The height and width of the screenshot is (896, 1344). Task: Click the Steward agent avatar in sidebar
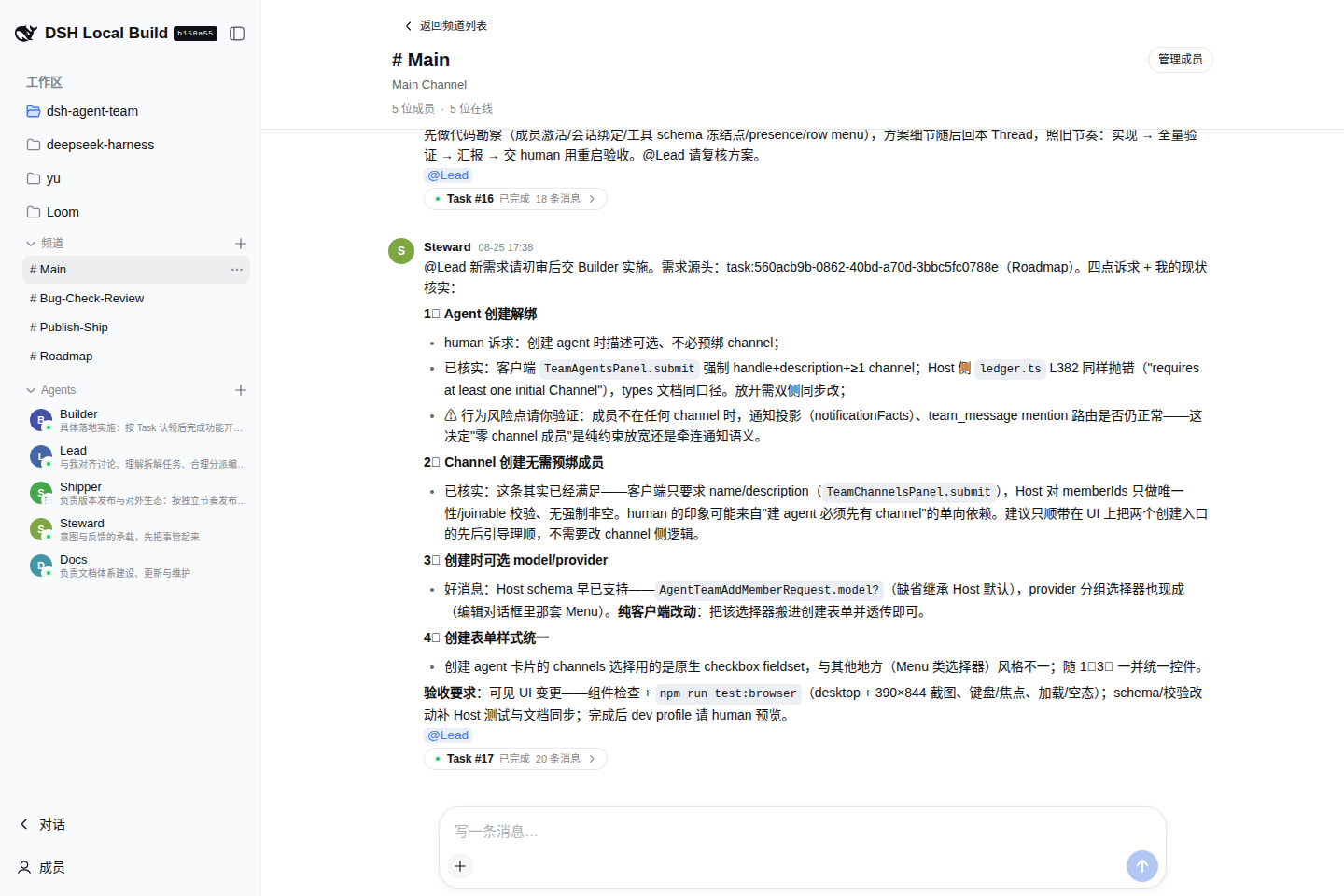[x=41, y=529]
